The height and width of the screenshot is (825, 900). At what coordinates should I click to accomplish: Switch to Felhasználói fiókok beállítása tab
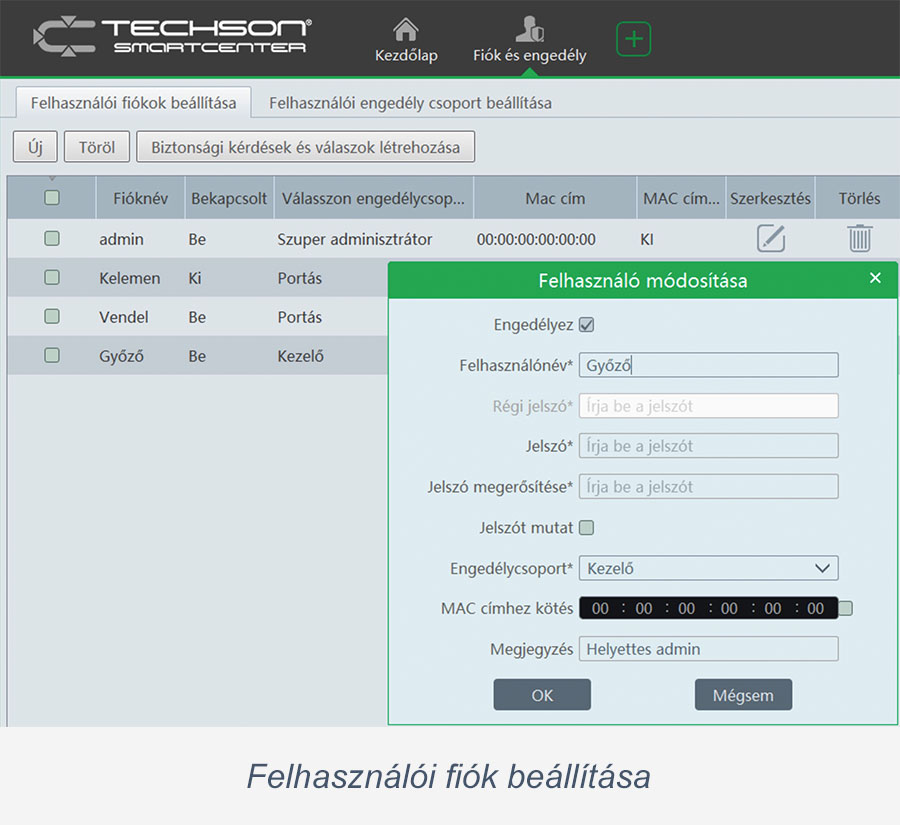[133, 103]
